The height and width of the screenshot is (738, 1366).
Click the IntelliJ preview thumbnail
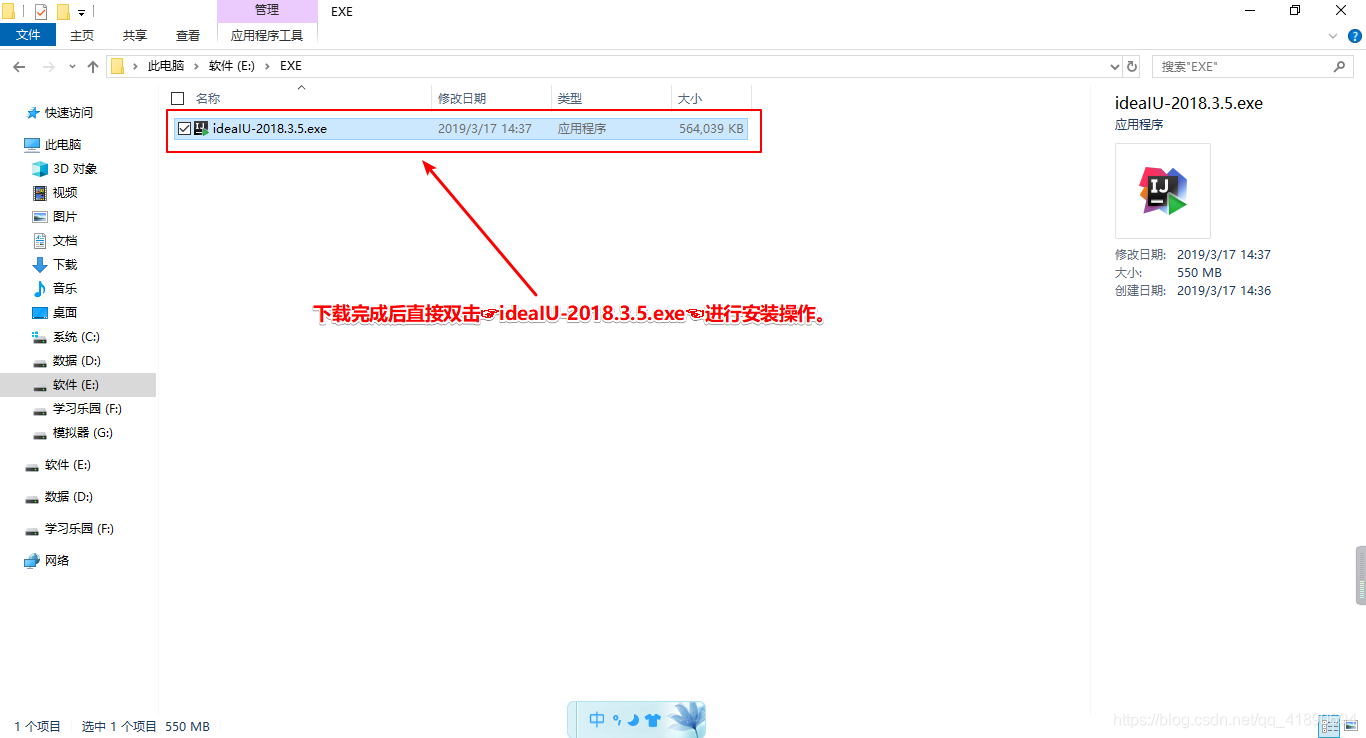point(1163,191)
